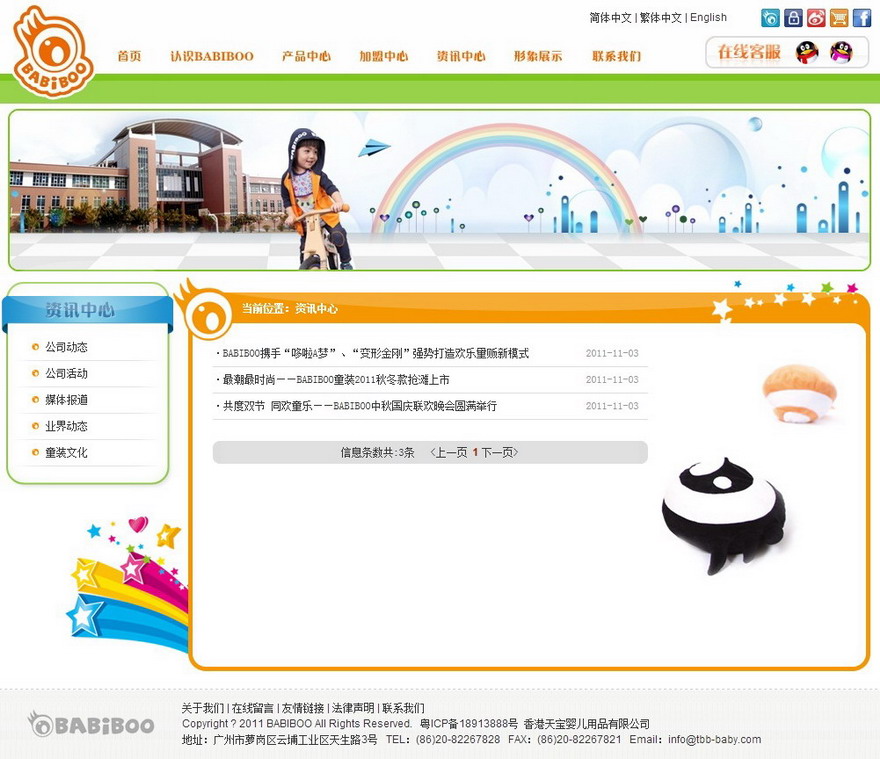Open 联系我们 in the top navigation
The height and width of the screenshot is (759, 880).
pyautogui.click(x=616, y=56)
